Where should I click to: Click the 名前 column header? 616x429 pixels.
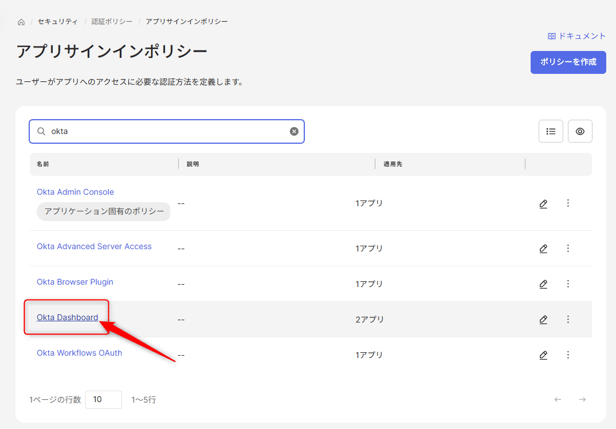43,164
